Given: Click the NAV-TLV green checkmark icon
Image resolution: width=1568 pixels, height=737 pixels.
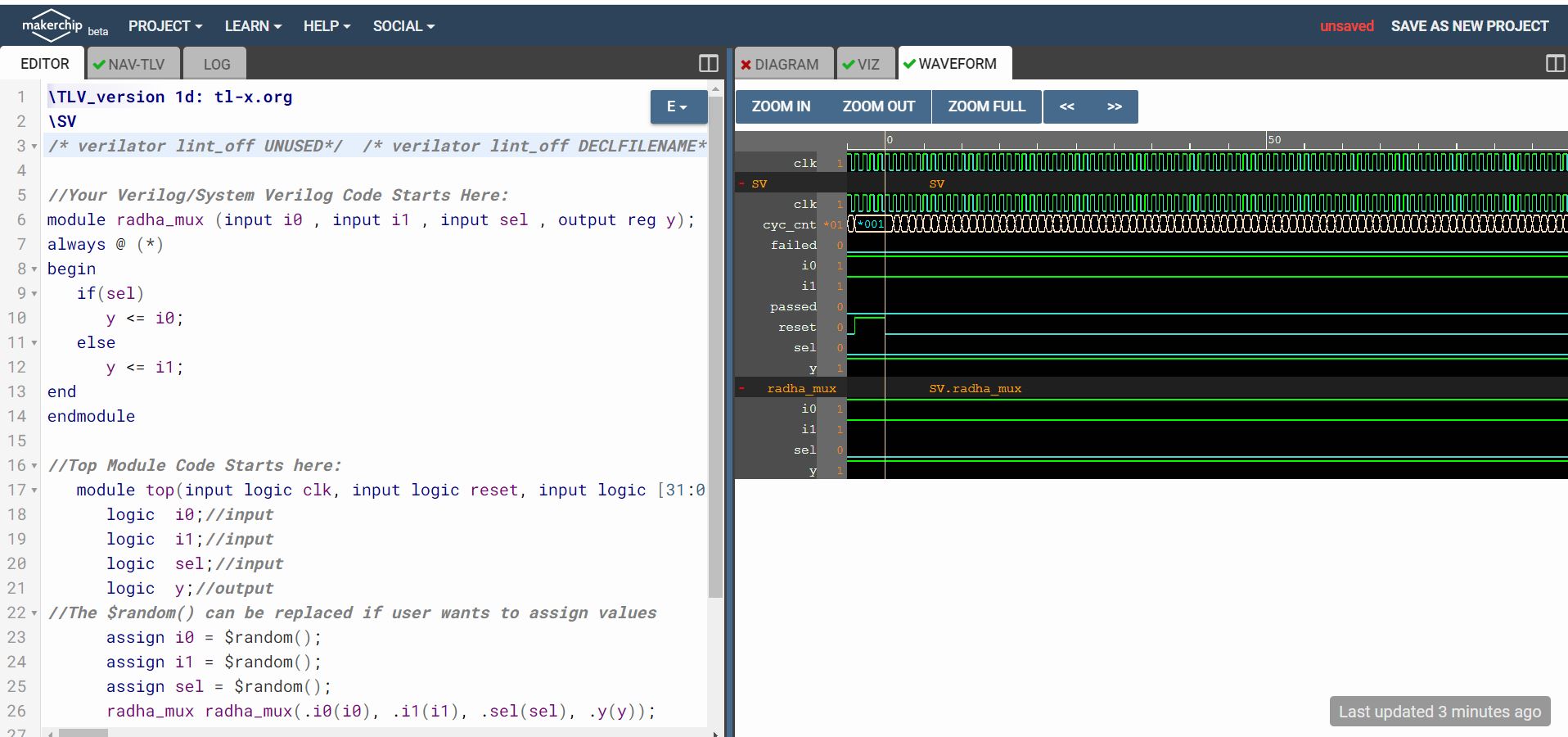Looking at the screenshot, I should point(99,64).
